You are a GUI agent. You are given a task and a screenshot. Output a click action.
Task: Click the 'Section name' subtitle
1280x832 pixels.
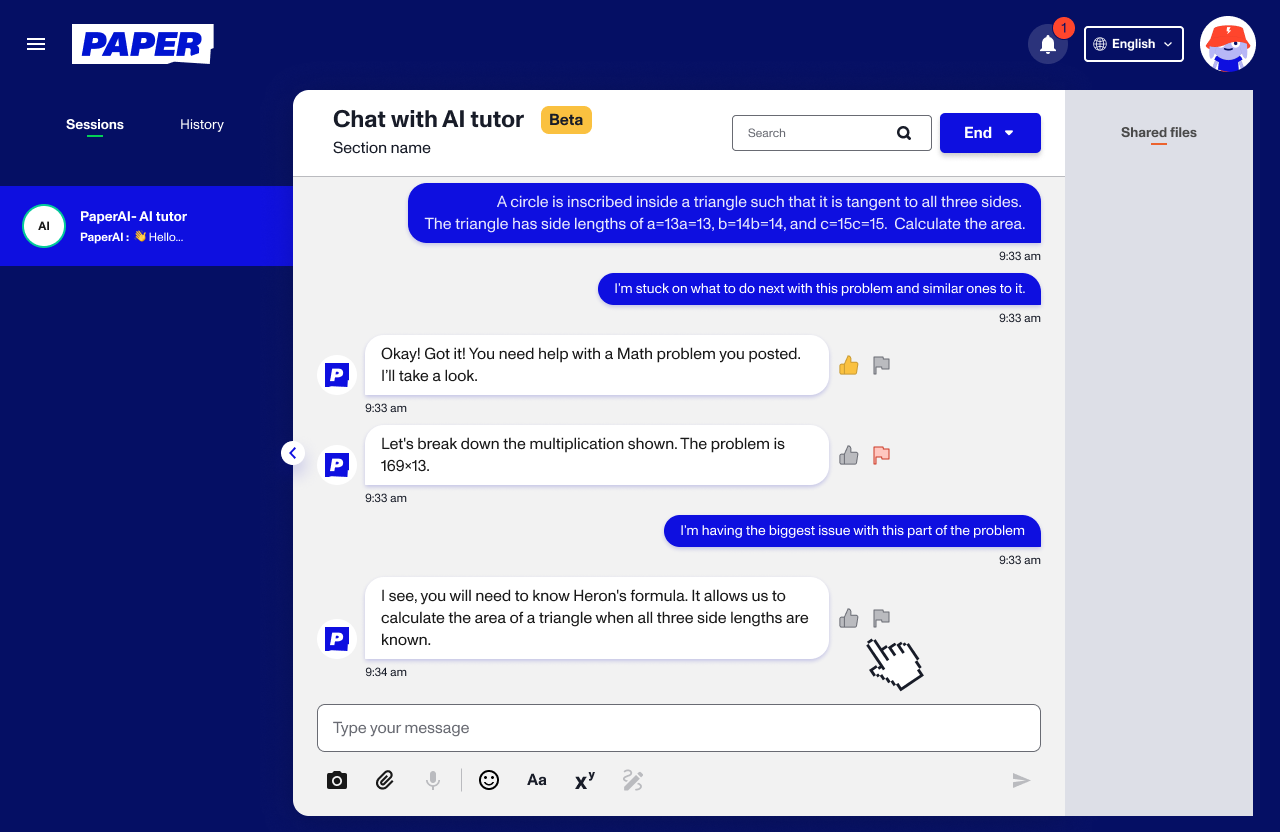click(x=382, y=148)
